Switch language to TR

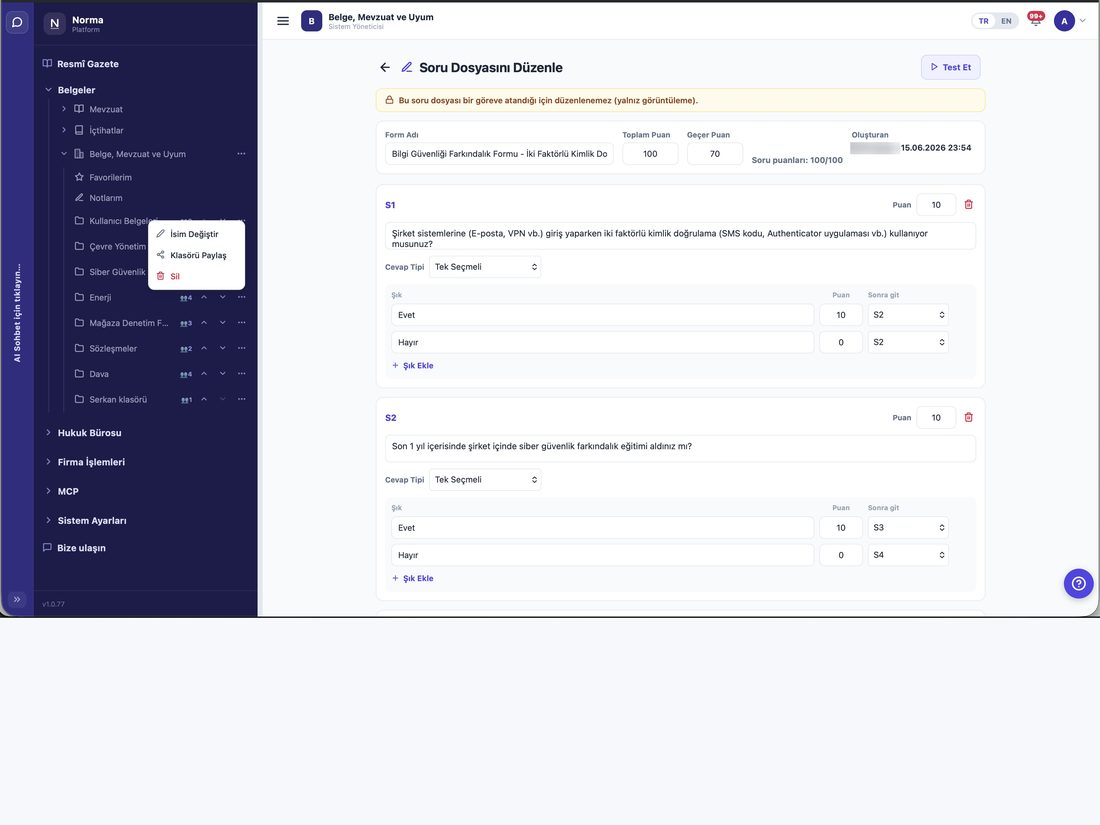tap(984, 21)
